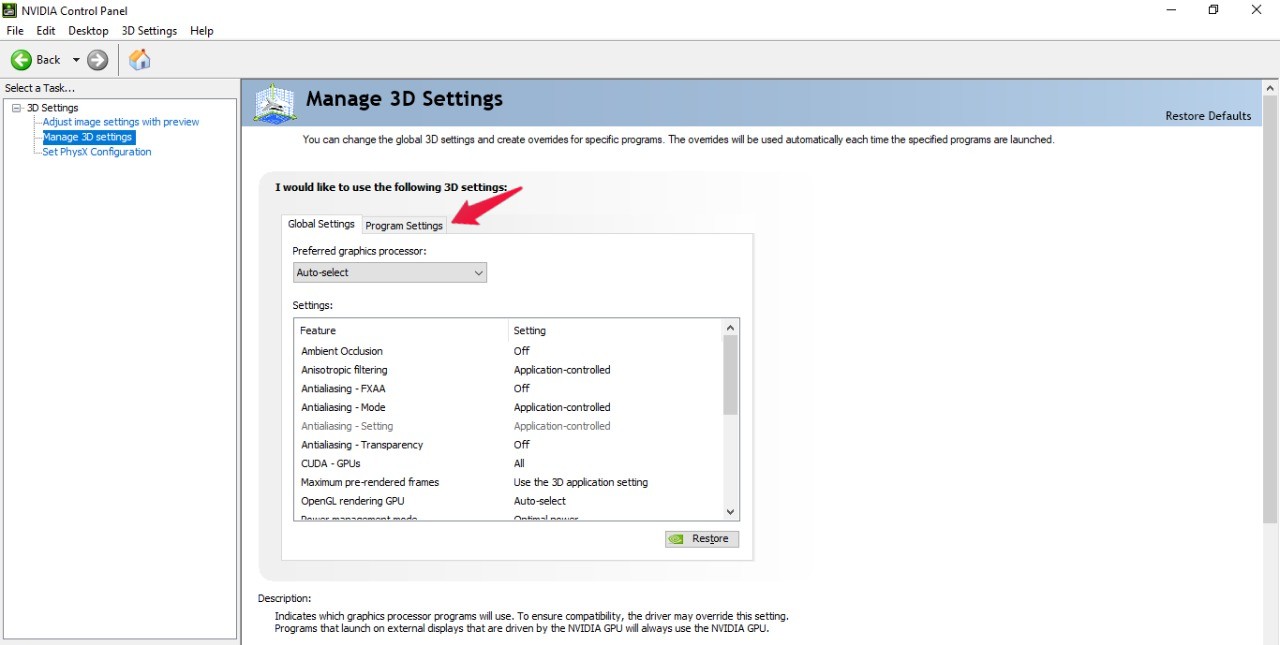Open the Preferred graphics processor dropdown
The image size is (1280, 645).
tap(390, 272)
